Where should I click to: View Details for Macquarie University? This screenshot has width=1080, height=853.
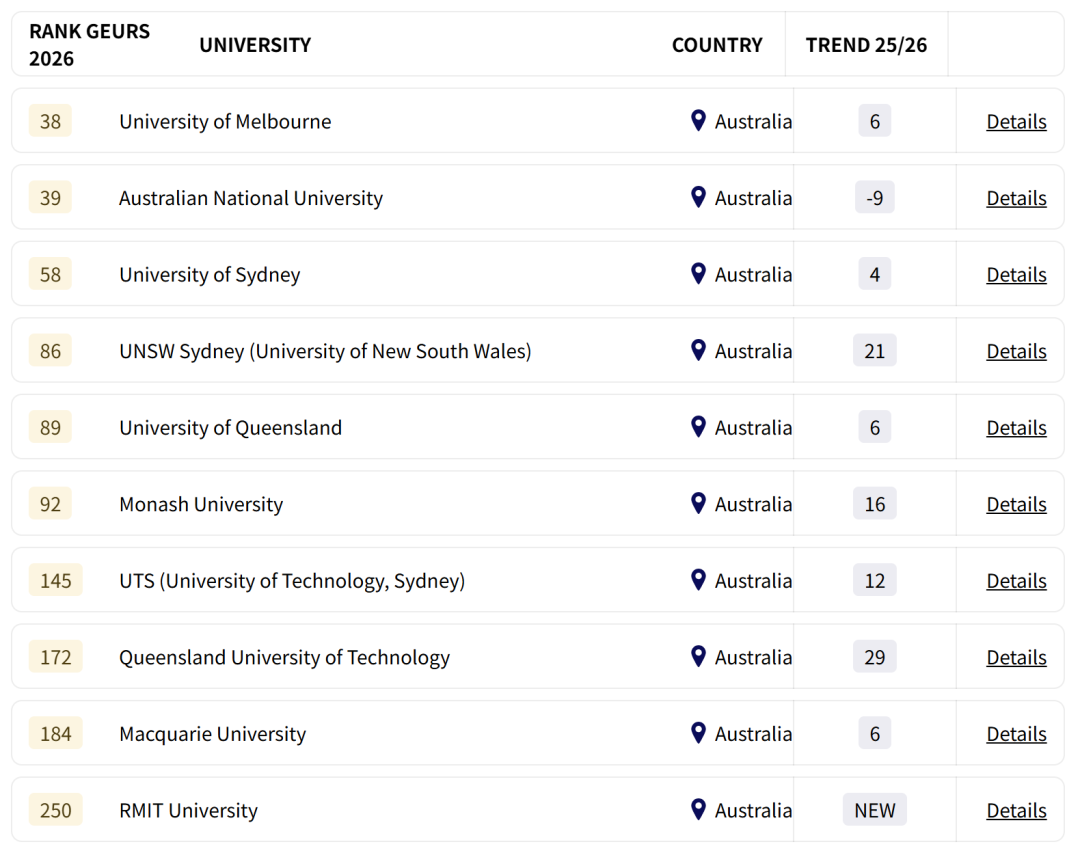point(1016,734)
